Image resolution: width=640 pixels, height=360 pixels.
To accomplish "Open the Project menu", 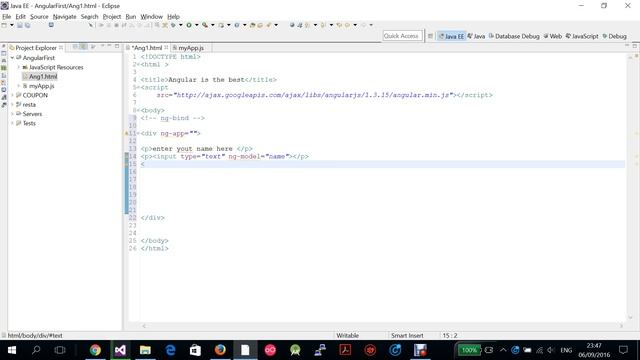I will point(112,17).
